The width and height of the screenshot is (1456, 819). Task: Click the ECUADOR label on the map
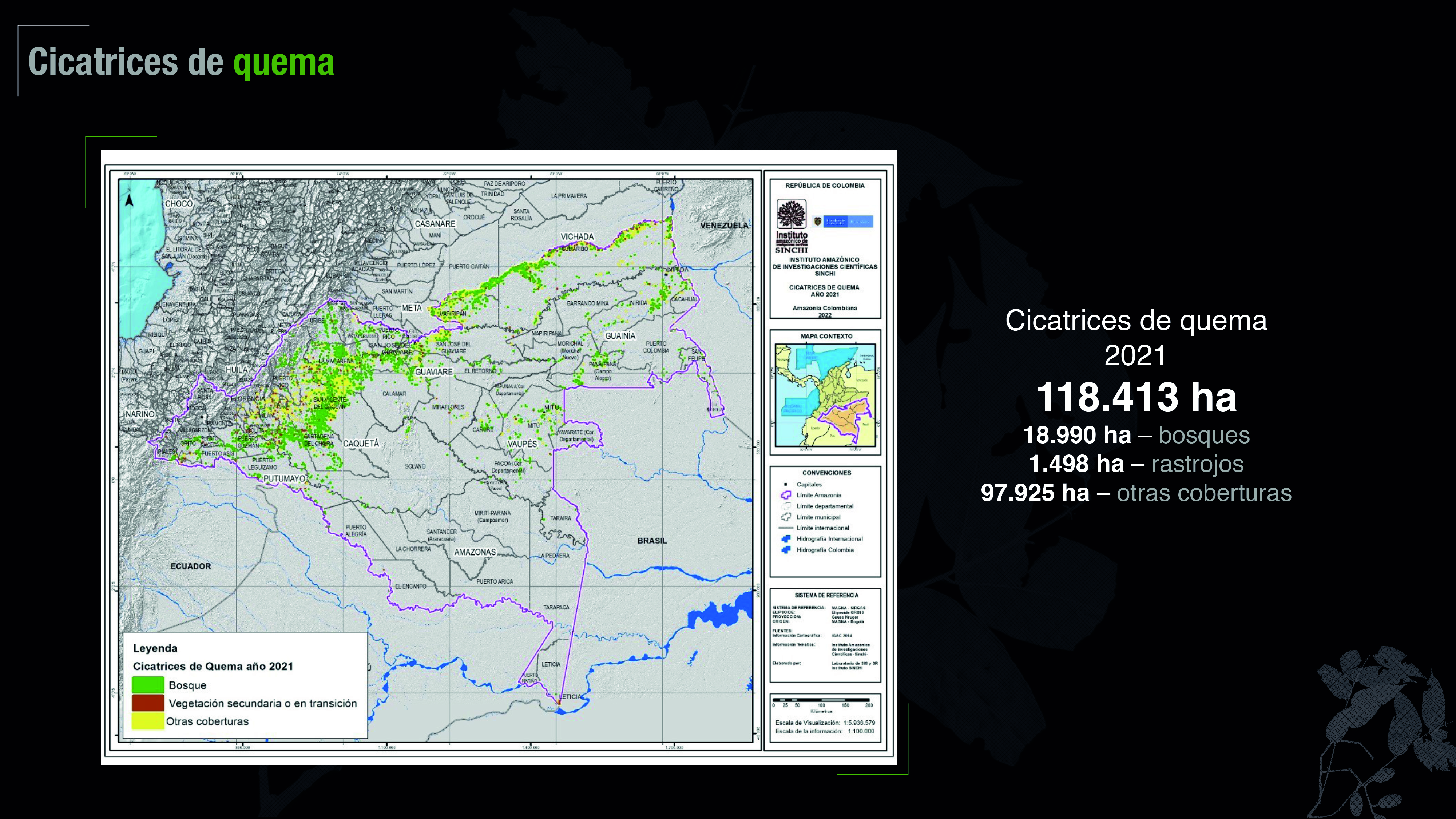190,566
